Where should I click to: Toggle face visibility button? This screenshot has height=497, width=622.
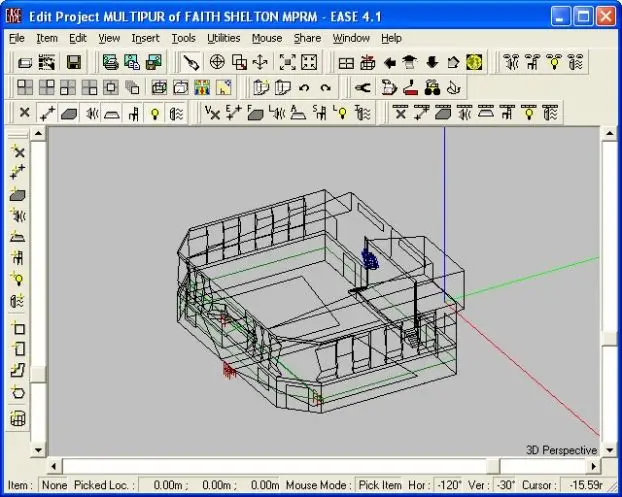click(69, 113)
